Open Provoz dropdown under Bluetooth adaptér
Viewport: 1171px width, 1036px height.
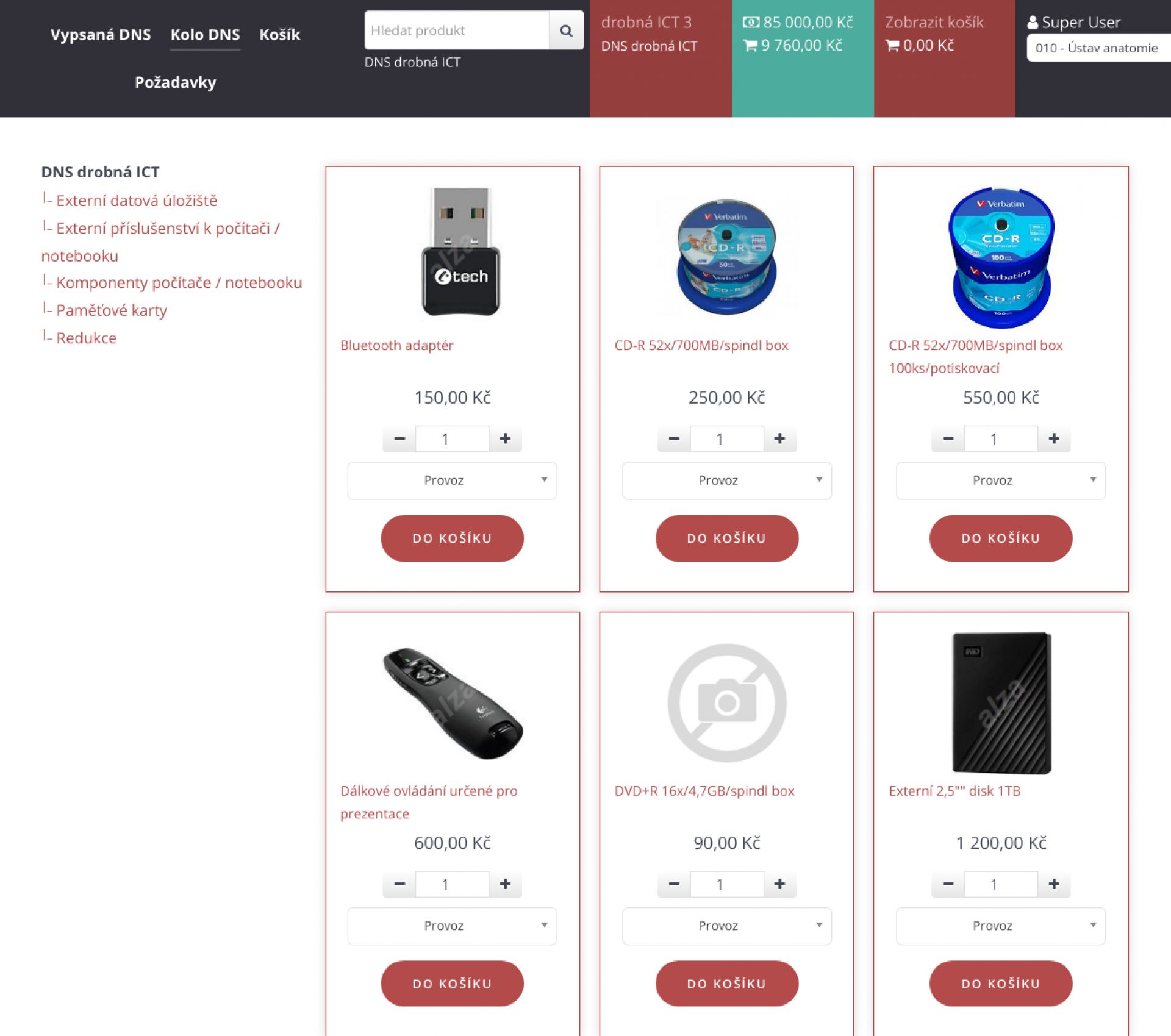pos(452,480)
